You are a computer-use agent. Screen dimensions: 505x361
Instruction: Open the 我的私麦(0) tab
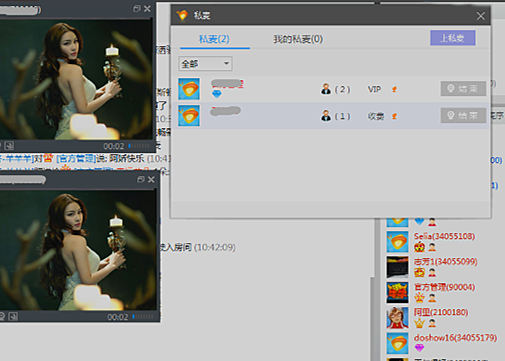[298, 39]
